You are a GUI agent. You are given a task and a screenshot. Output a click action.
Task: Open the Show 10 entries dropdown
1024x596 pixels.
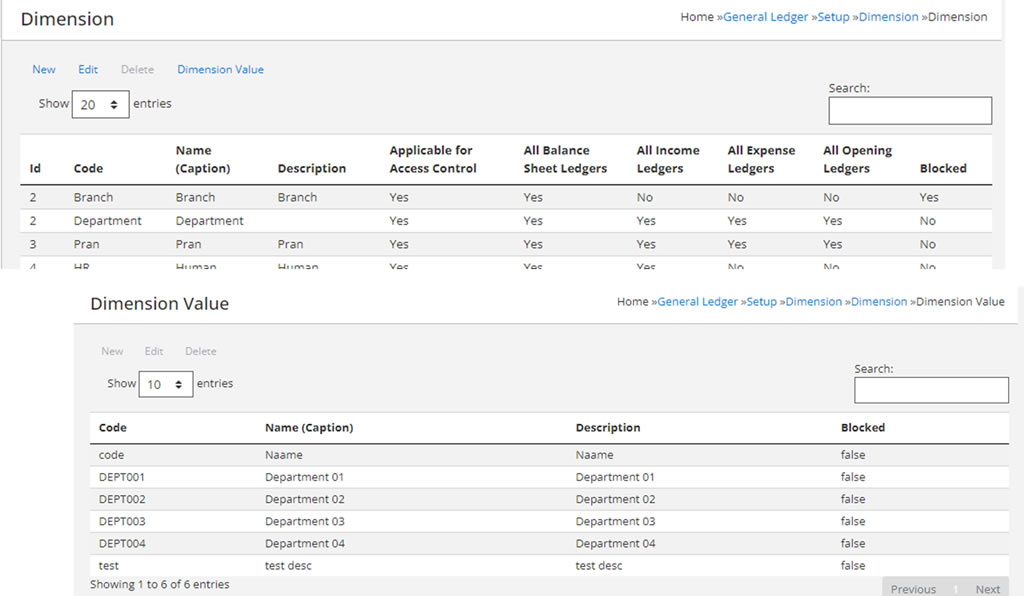[165, 384]
